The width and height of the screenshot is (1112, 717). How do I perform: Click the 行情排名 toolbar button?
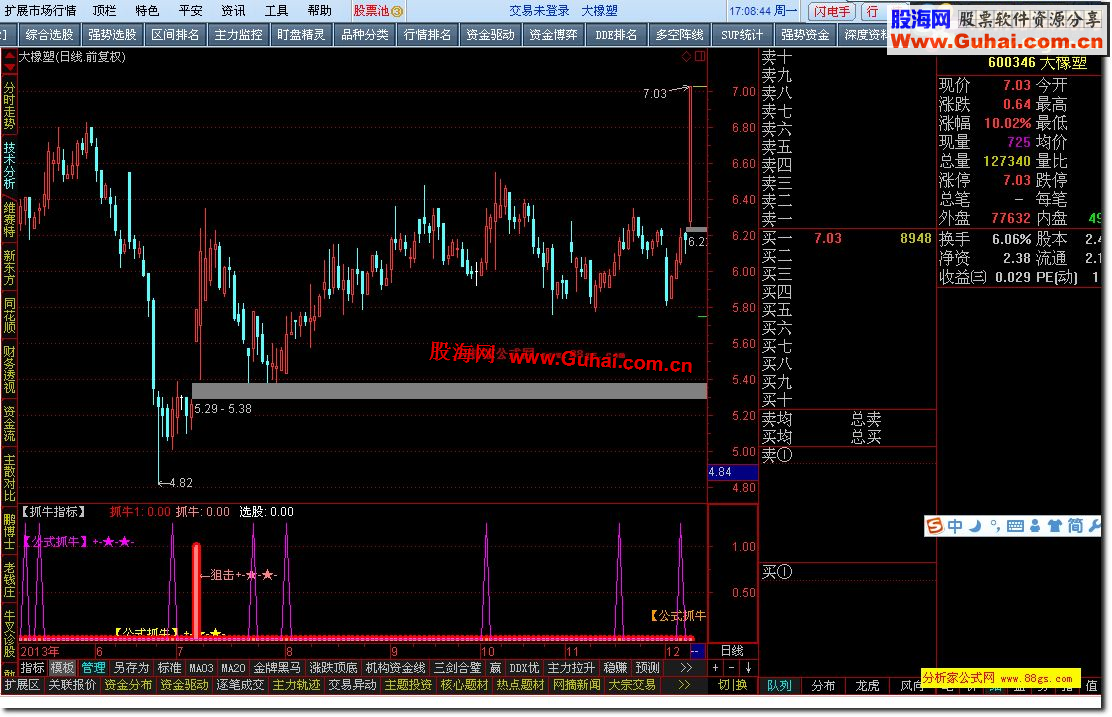(x=428, y=34)
